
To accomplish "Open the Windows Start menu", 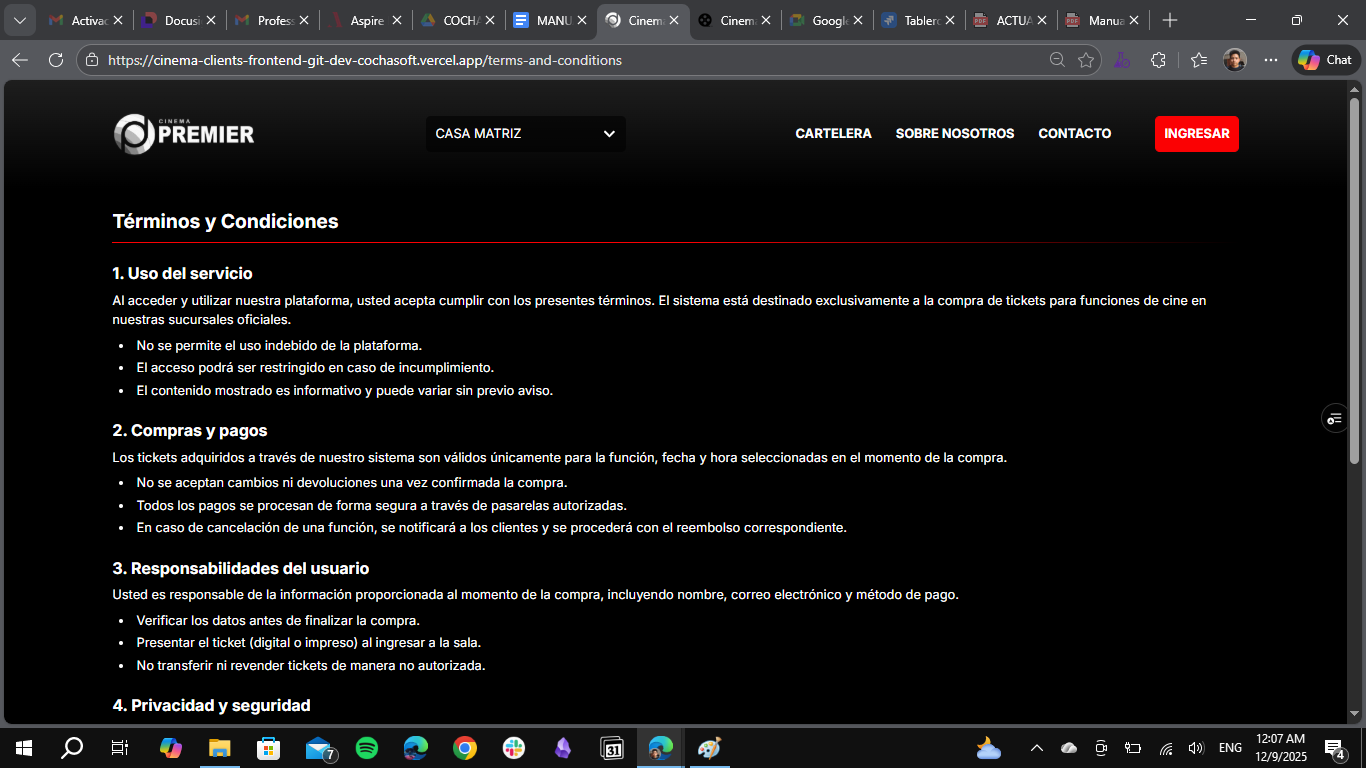I will coord(21,748).
